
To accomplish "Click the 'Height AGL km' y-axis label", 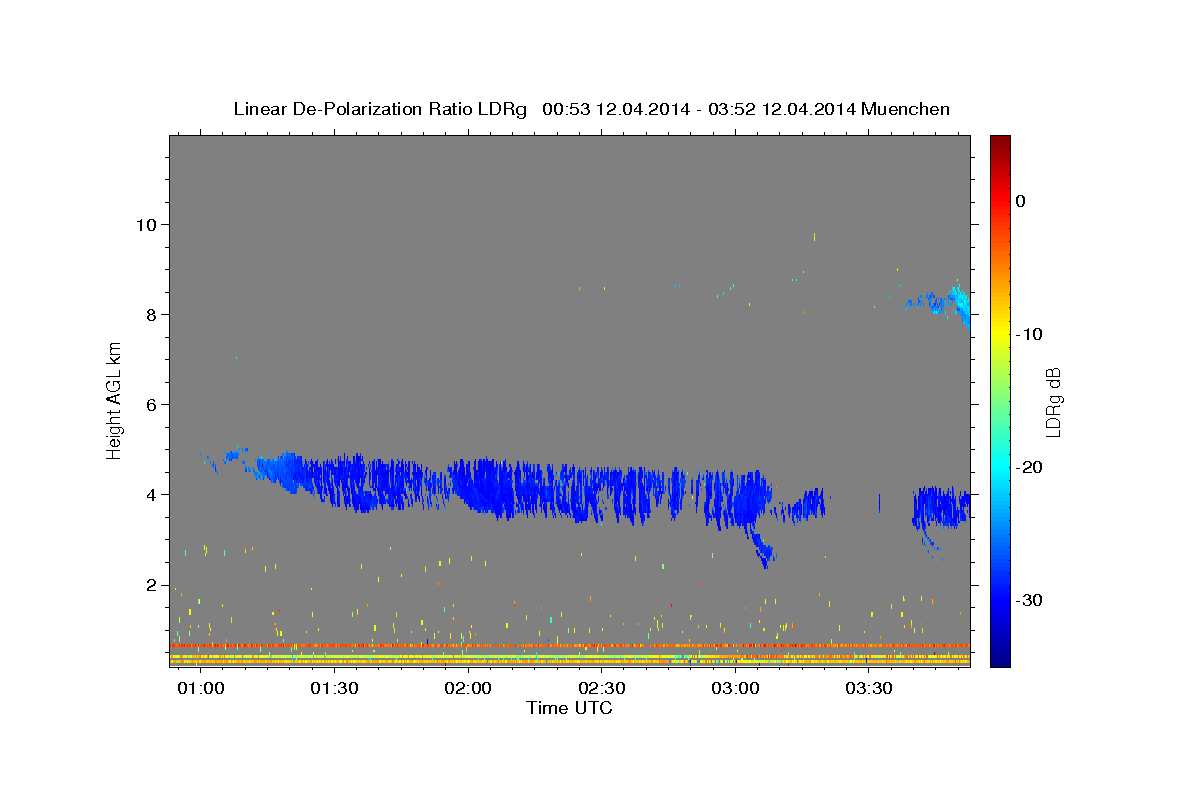I will coord(115,400).
